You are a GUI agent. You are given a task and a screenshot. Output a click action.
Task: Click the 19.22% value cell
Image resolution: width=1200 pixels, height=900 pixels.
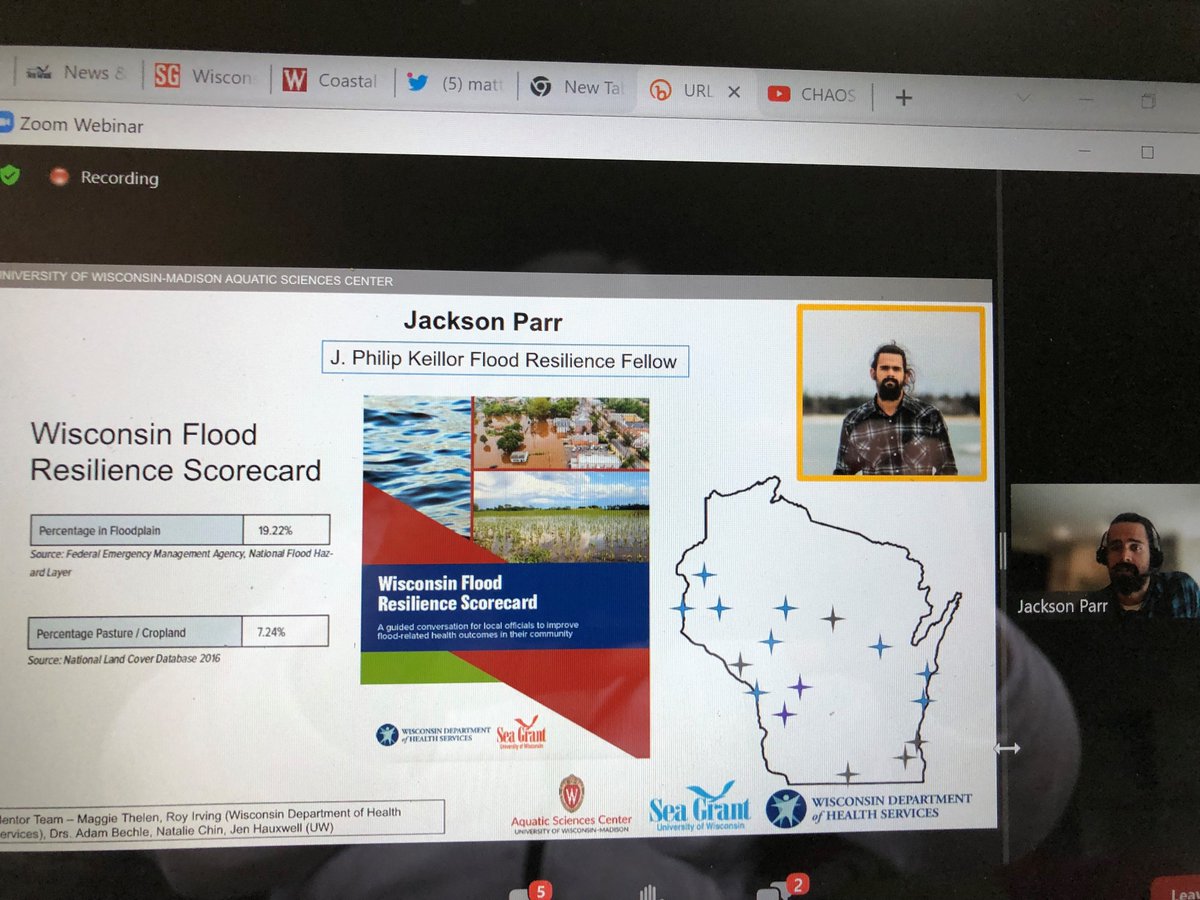286,530
